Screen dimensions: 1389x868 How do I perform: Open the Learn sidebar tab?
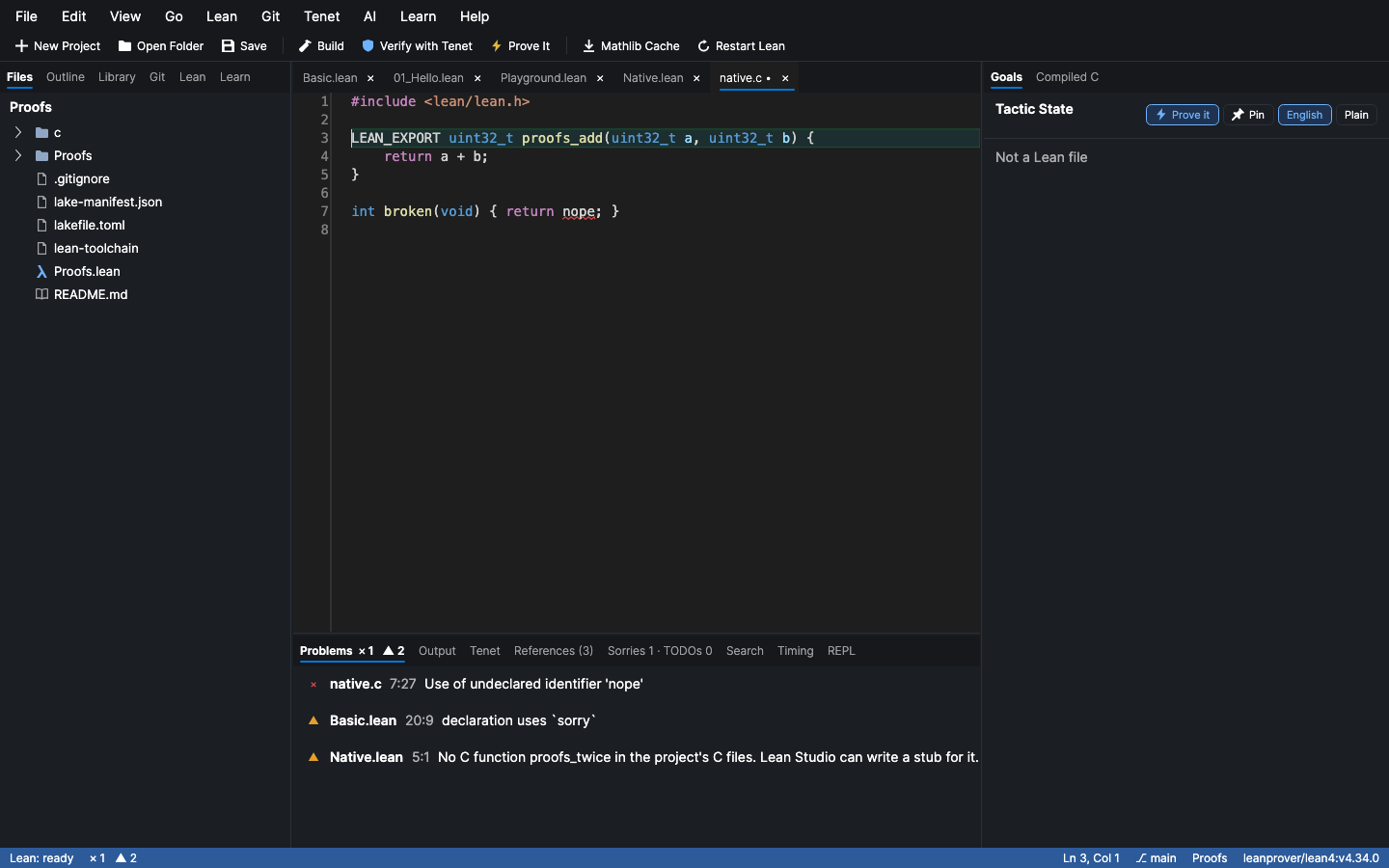click(x=235, y=77)
